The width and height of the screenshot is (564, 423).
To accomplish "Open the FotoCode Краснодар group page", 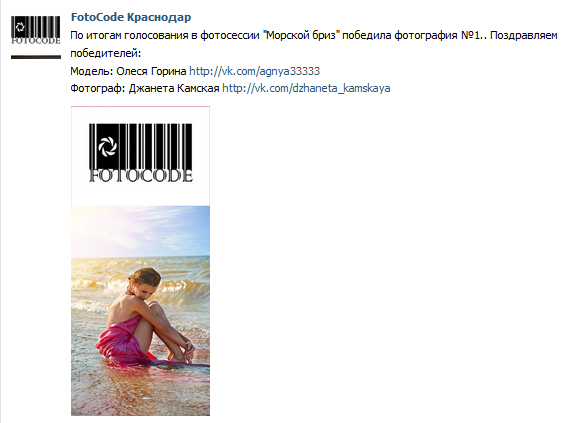I will (x=131, y=17).
